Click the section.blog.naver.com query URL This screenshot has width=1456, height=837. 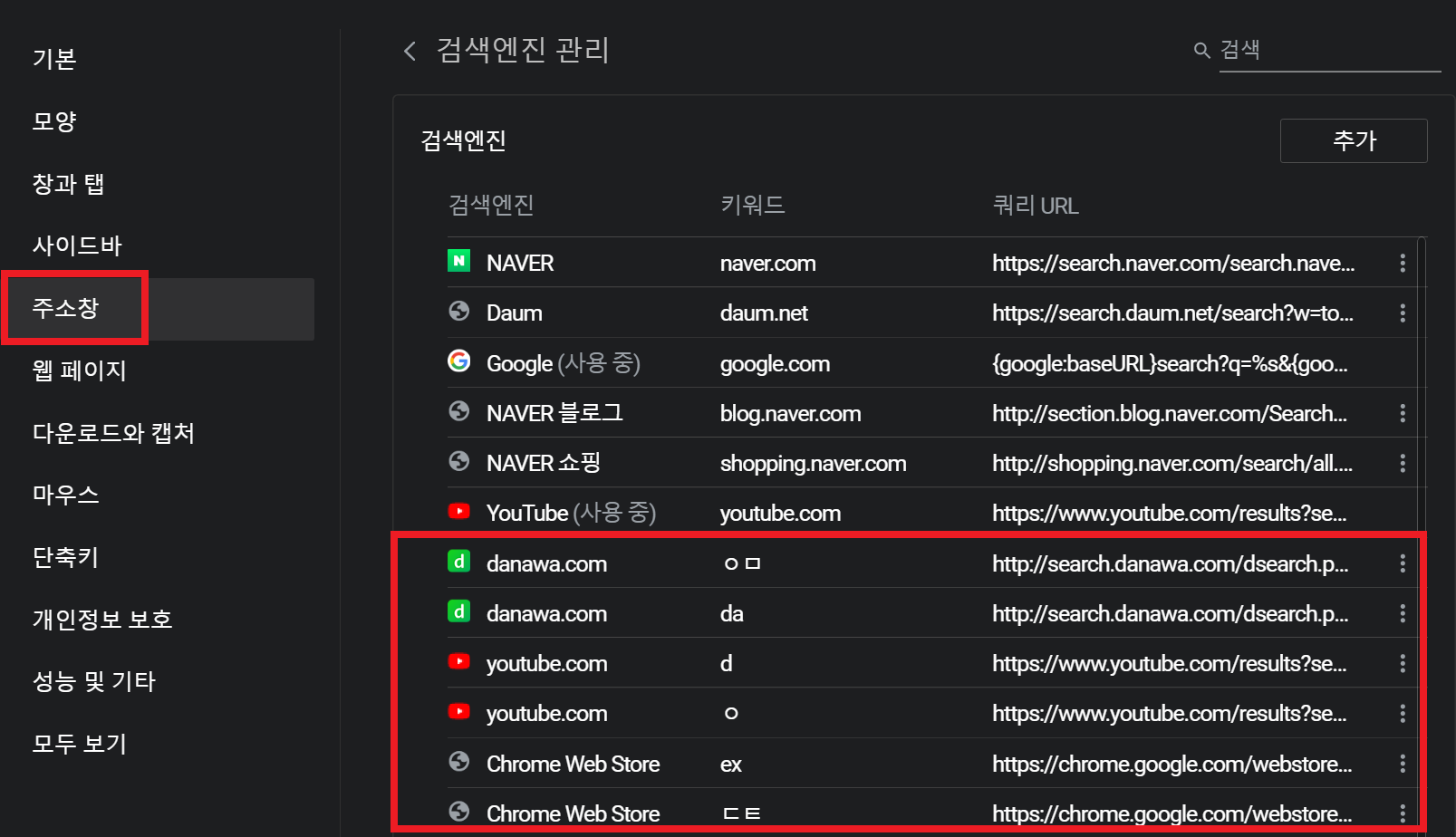click(1170, 413)
